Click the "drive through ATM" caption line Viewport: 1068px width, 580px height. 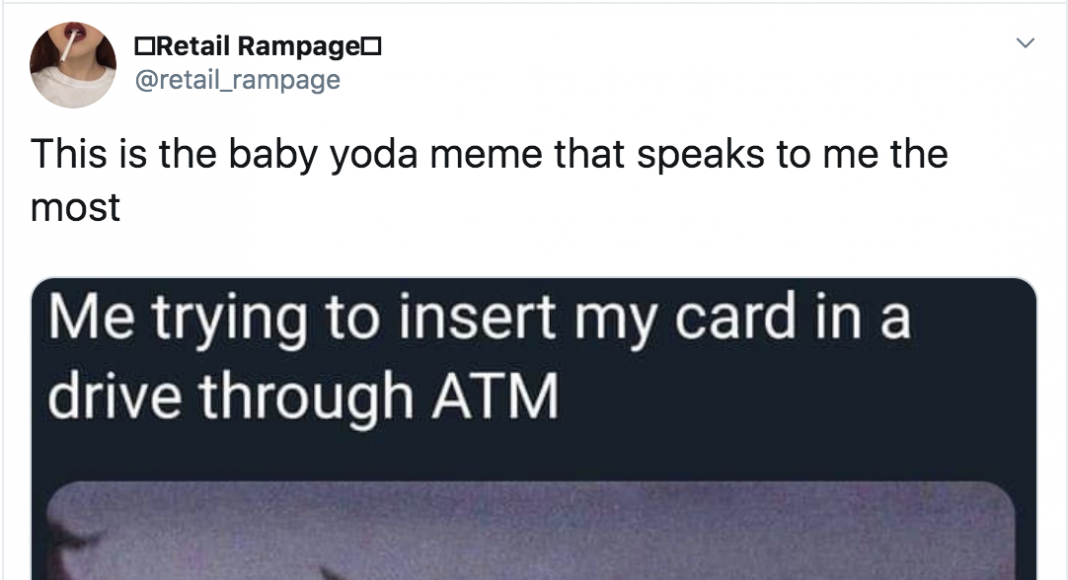point(304,396)
